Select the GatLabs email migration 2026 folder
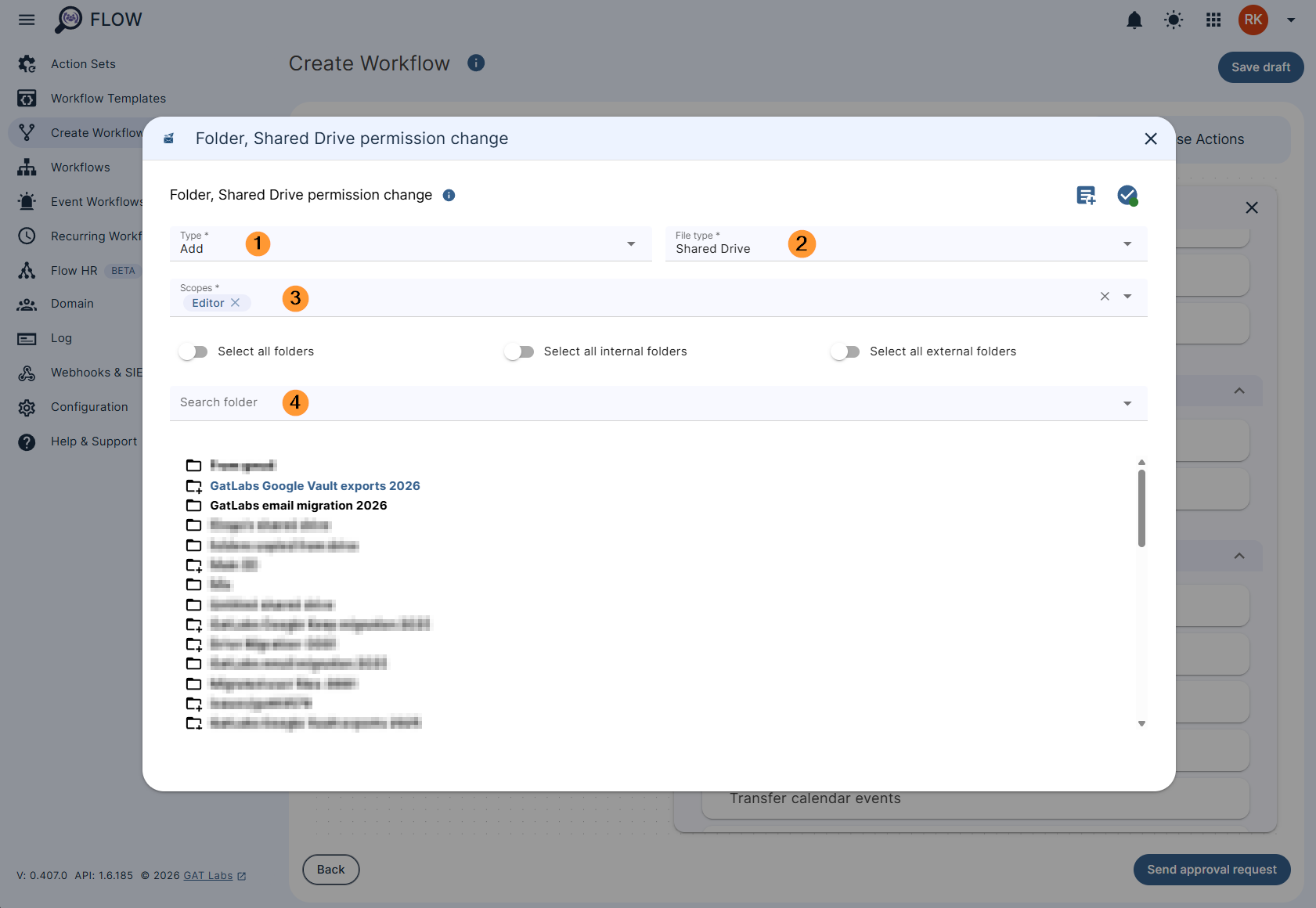 pos(297,505)
